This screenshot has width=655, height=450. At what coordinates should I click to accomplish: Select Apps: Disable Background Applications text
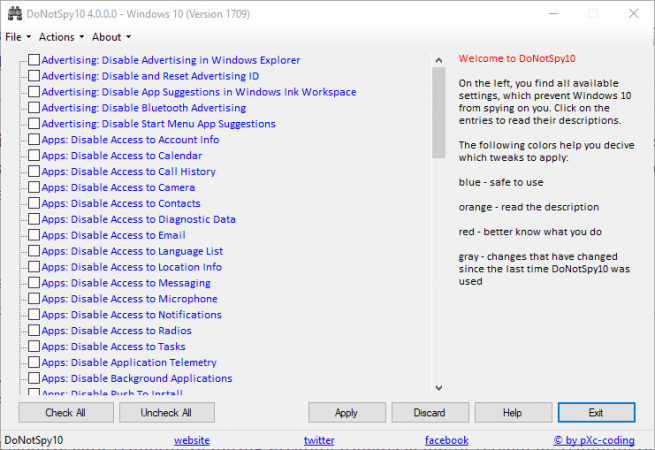pyautogui.click(x=137, y=378)
